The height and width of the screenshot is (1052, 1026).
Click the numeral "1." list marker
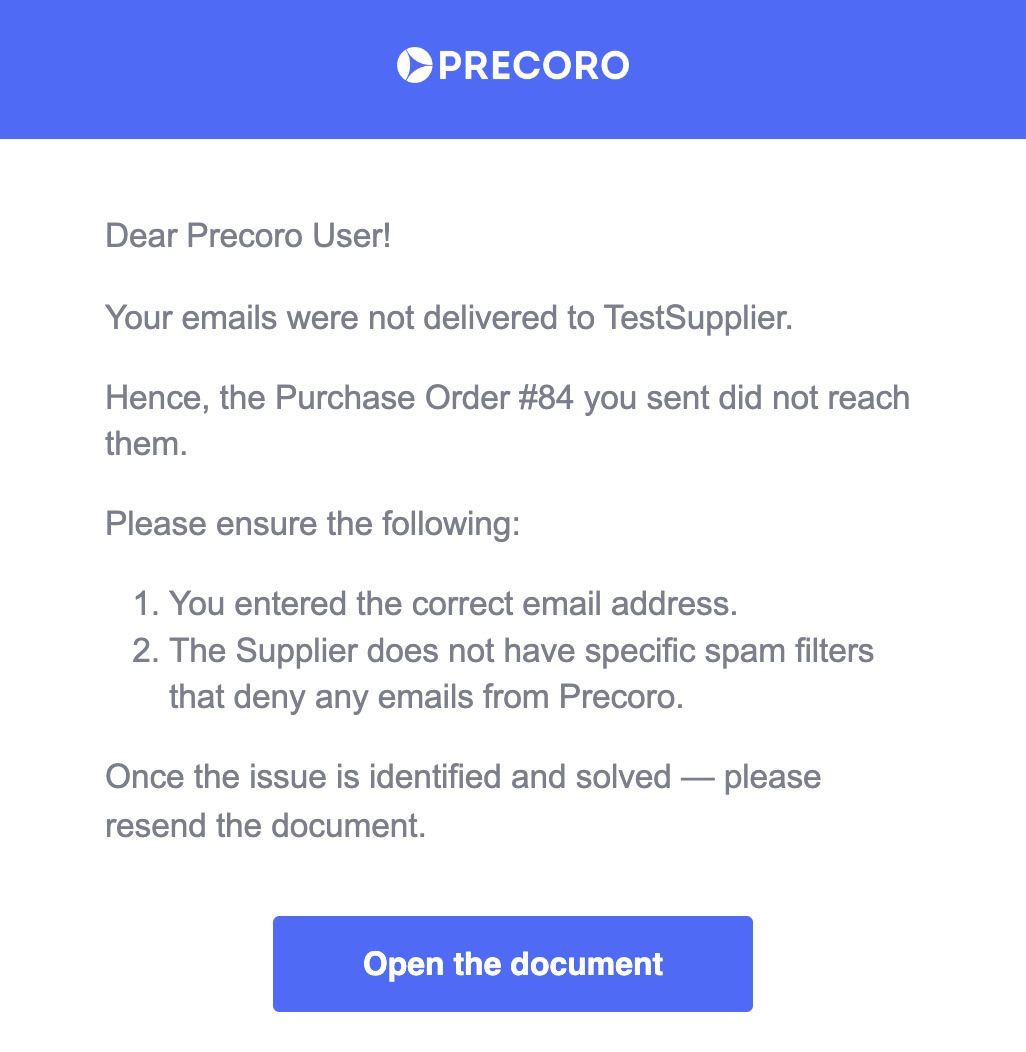(x=146, y=604)
